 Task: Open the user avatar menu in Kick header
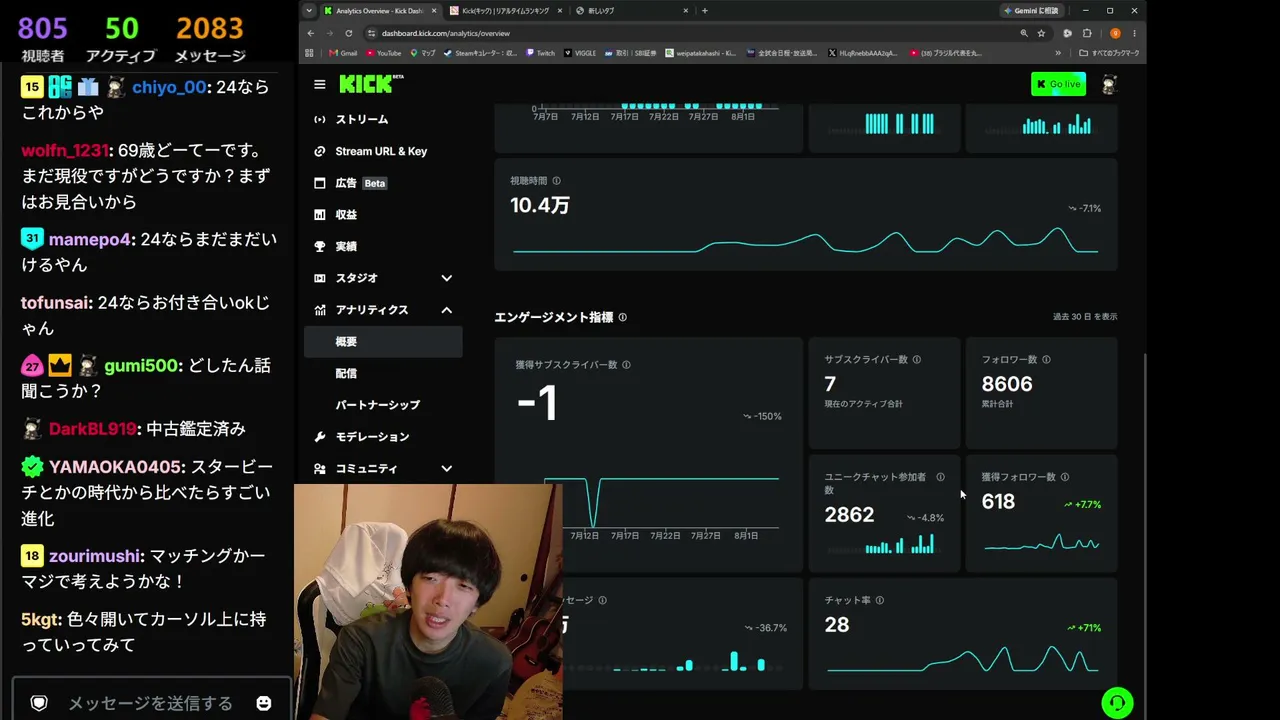coord(1108,85)
